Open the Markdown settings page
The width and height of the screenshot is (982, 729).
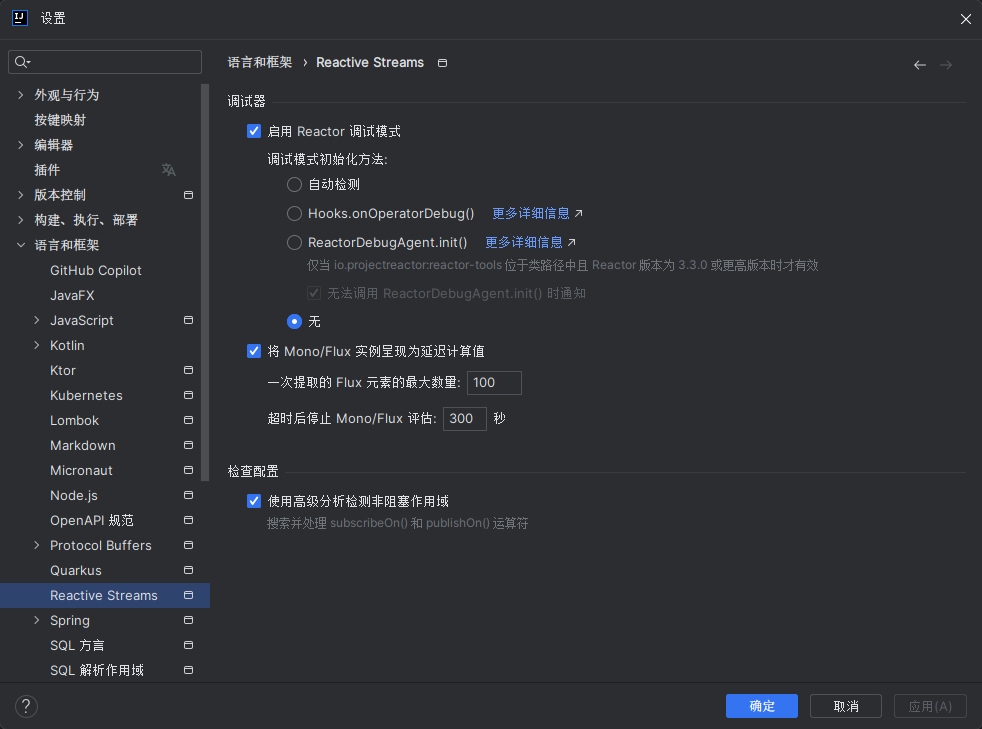pos(83,446)
